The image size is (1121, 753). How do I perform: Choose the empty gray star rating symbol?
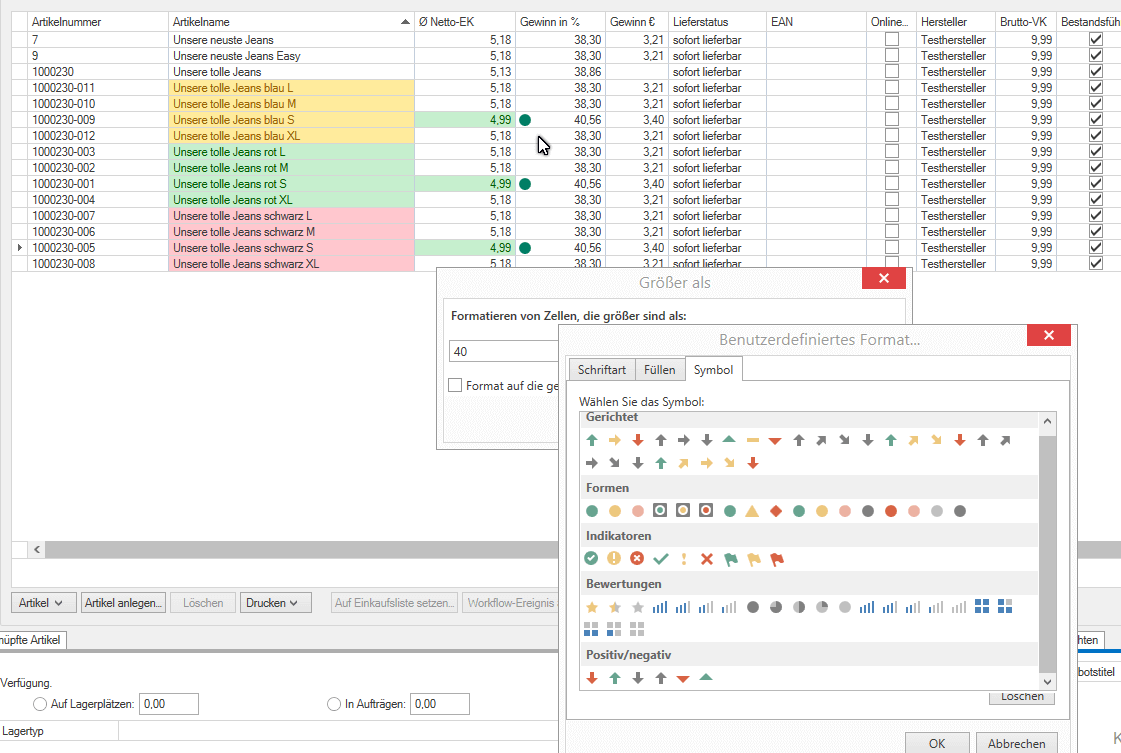pyautogui.click(x=638, y=607)
